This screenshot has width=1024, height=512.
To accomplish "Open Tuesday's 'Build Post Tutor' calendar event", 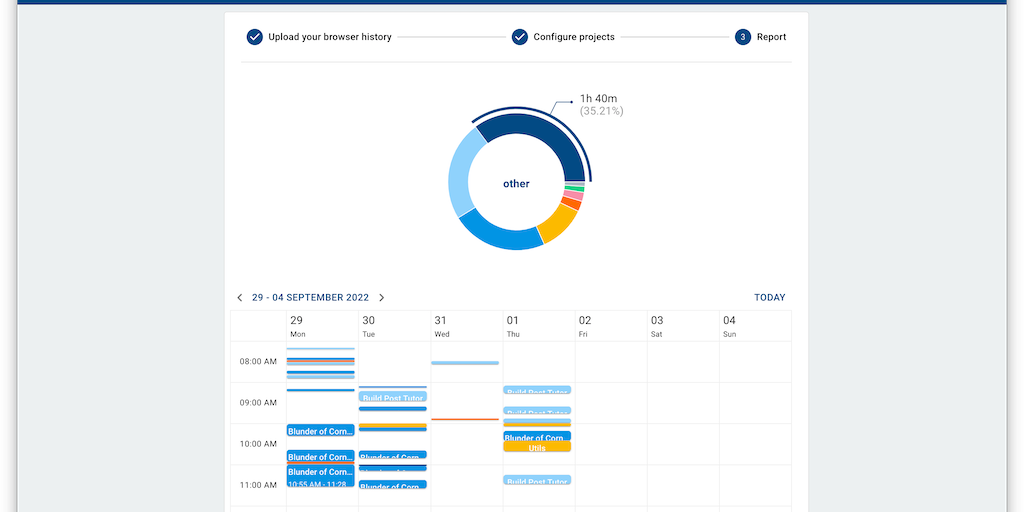I will (393, 397).
